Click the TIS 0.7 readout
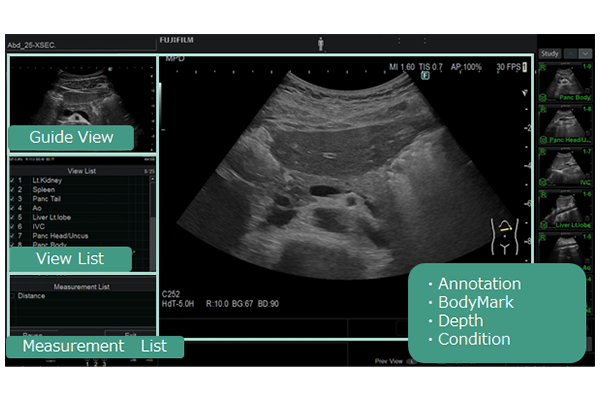 pyautogui.click(x=431, y=67)
